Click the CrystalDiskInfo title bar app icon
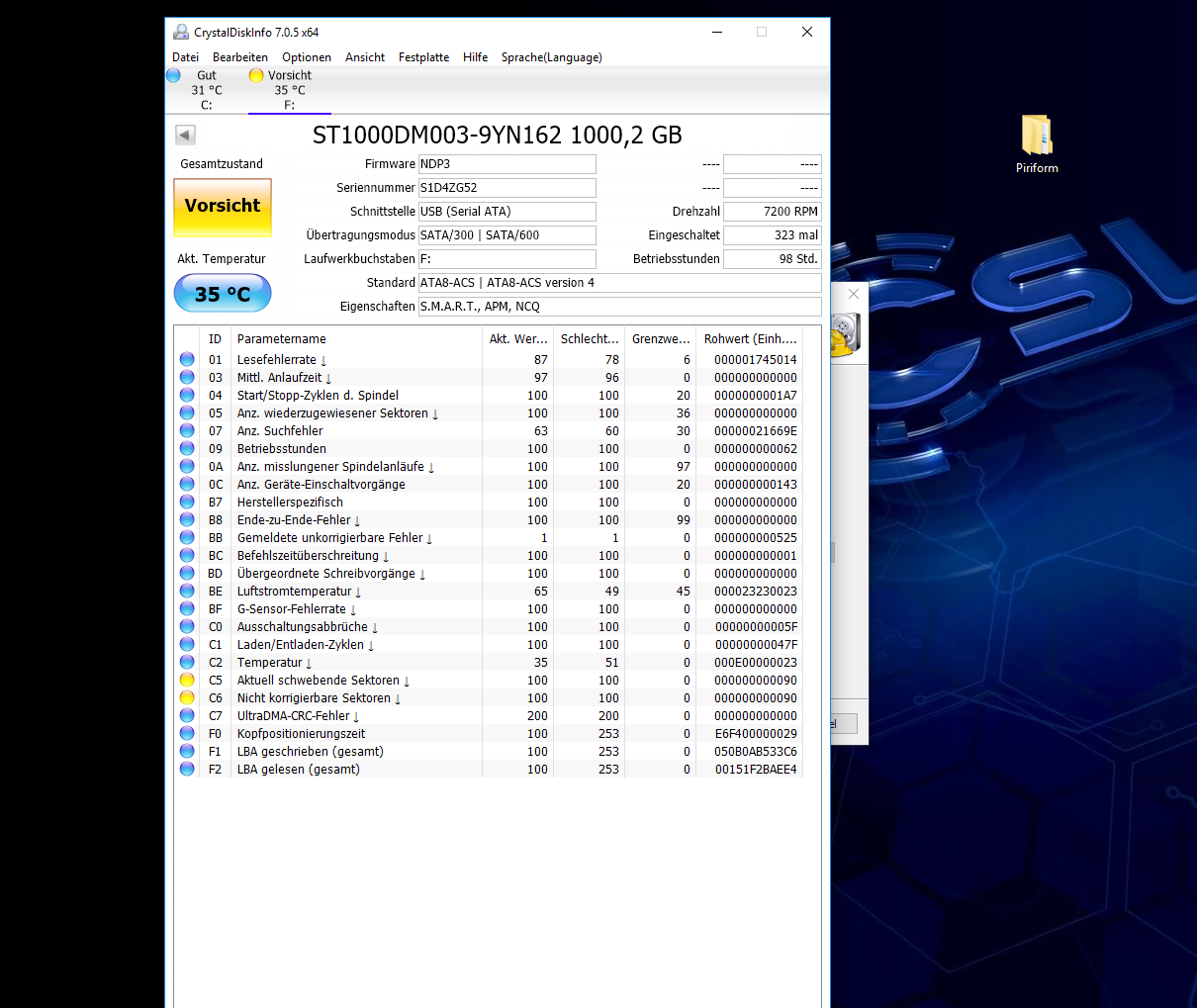This screenshot has width=1197, height=1008. (x=181, y=32)
